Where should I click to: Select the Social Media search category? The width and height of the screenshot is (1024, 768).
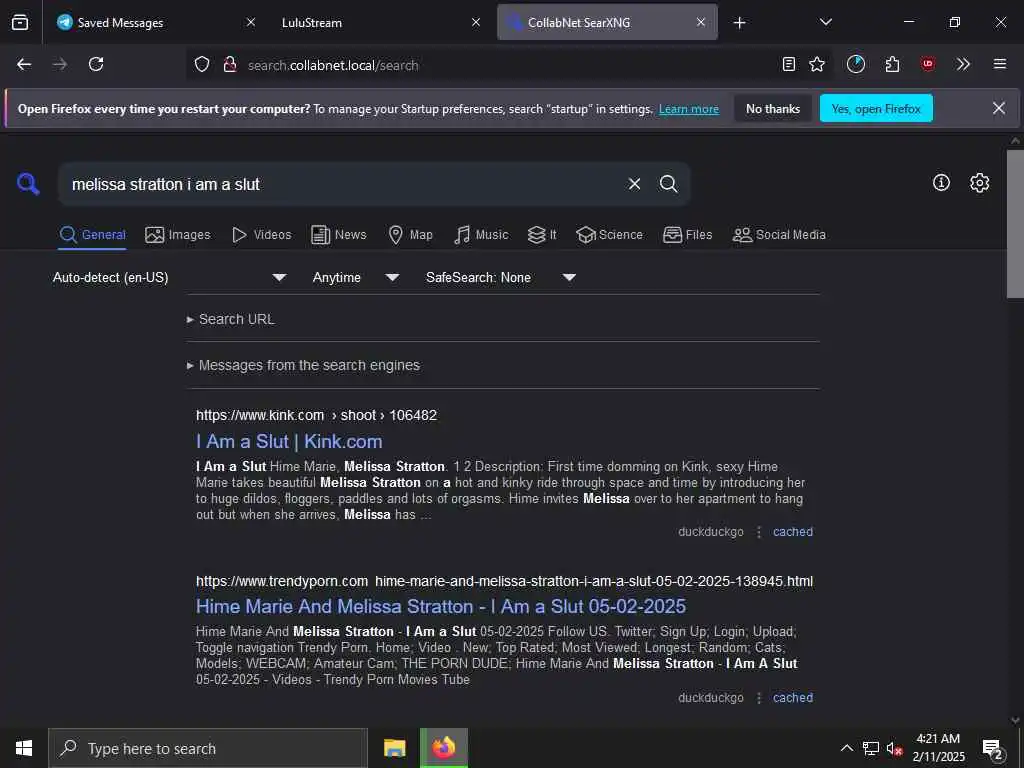779,235
